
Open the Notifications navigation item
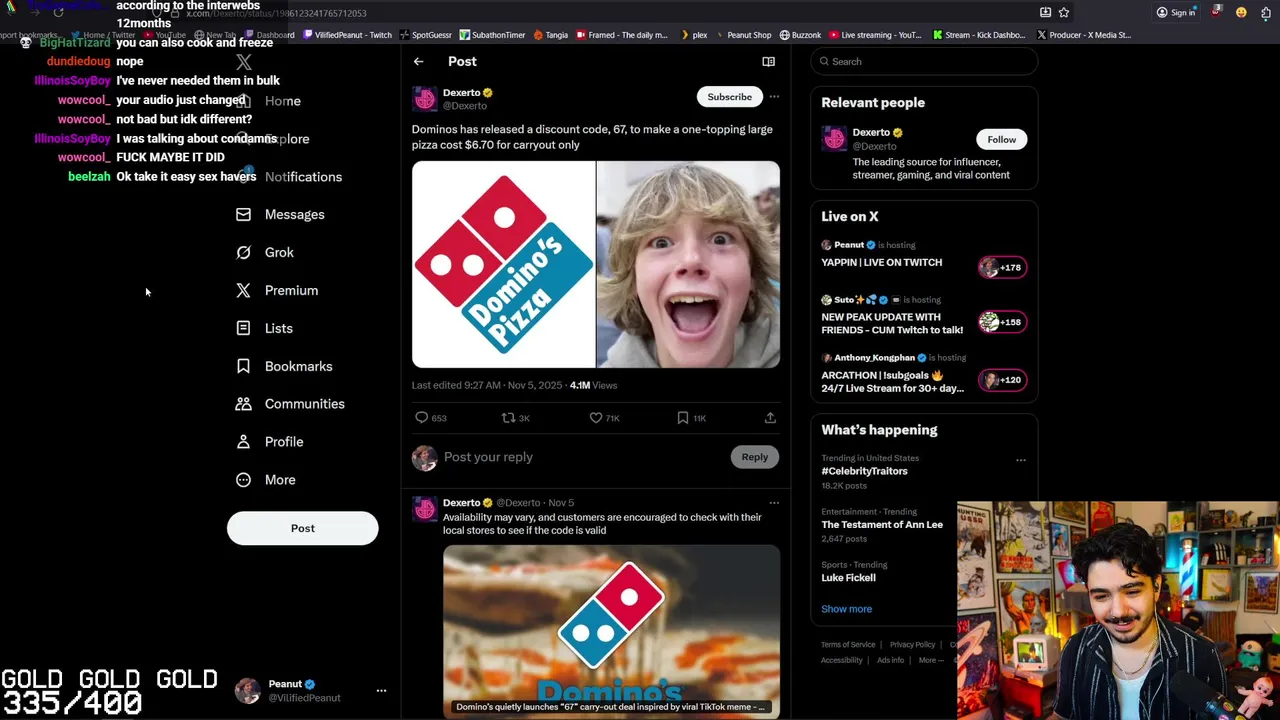(303, 177)
